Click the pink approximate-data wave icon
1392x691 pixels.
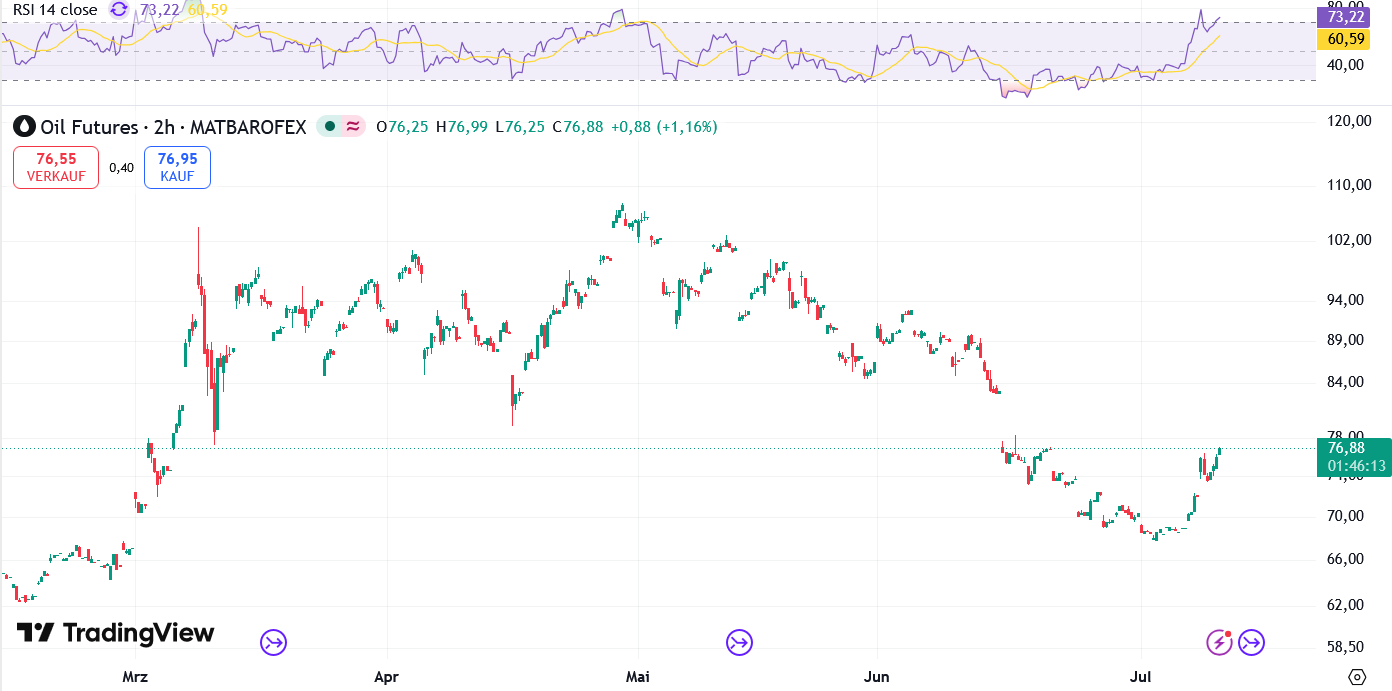point(352,127)
